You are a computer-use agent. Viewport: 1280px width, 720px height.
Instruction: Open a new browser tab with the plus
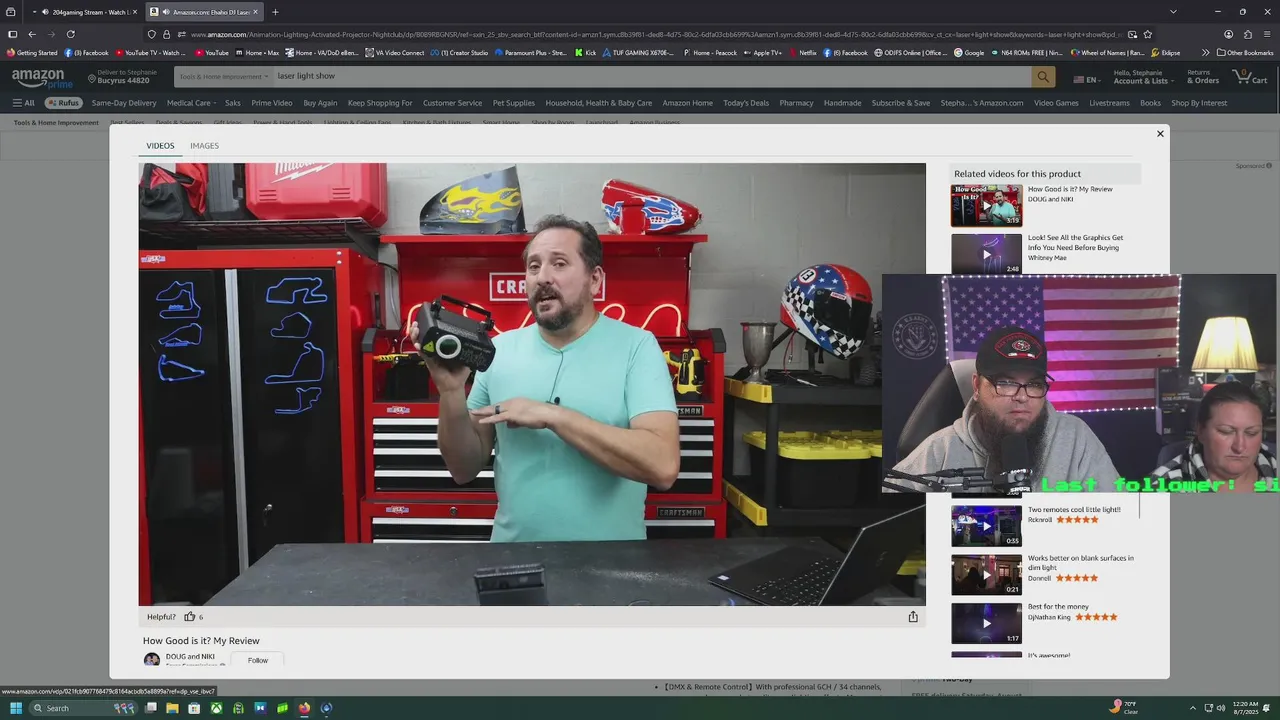point(275,12)
